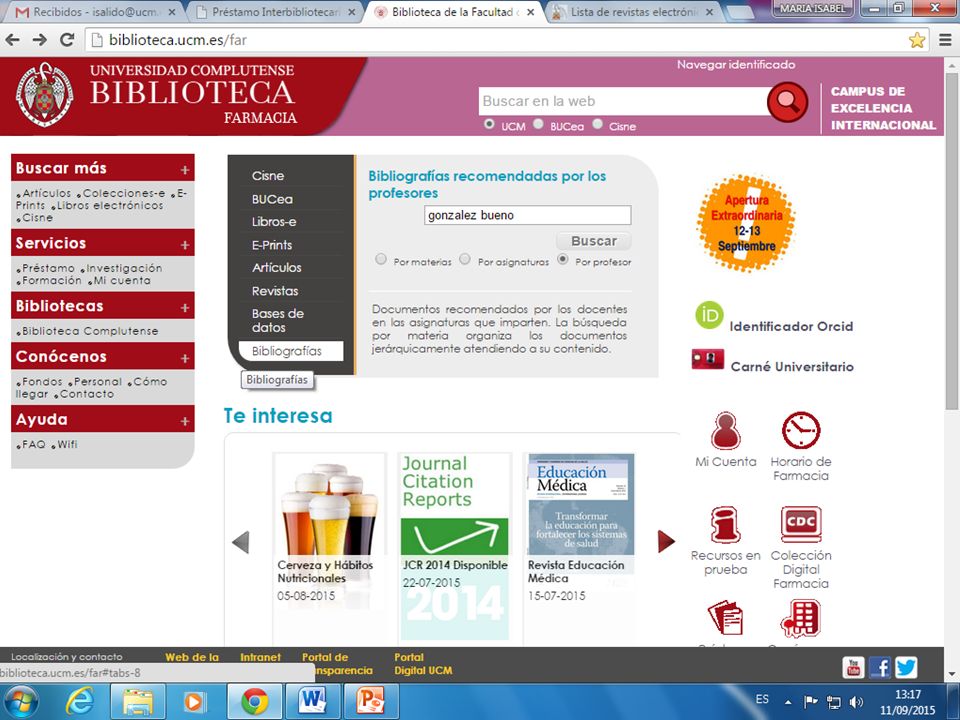Expand the Servicios section plus

pyautogui.click(x=185, y=245)
